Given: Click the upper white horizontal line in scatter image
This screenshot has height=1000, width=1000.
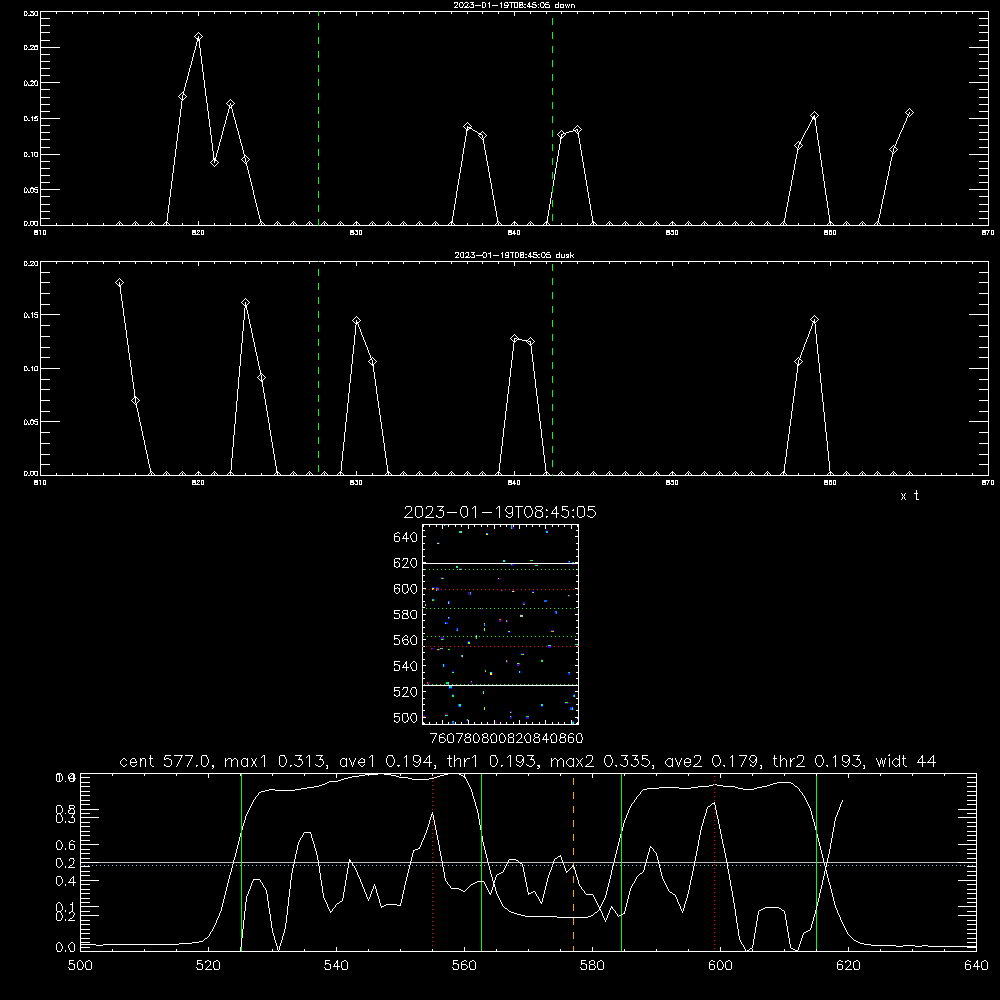Looking at the screenshot, I should click(x=500, y=564).
